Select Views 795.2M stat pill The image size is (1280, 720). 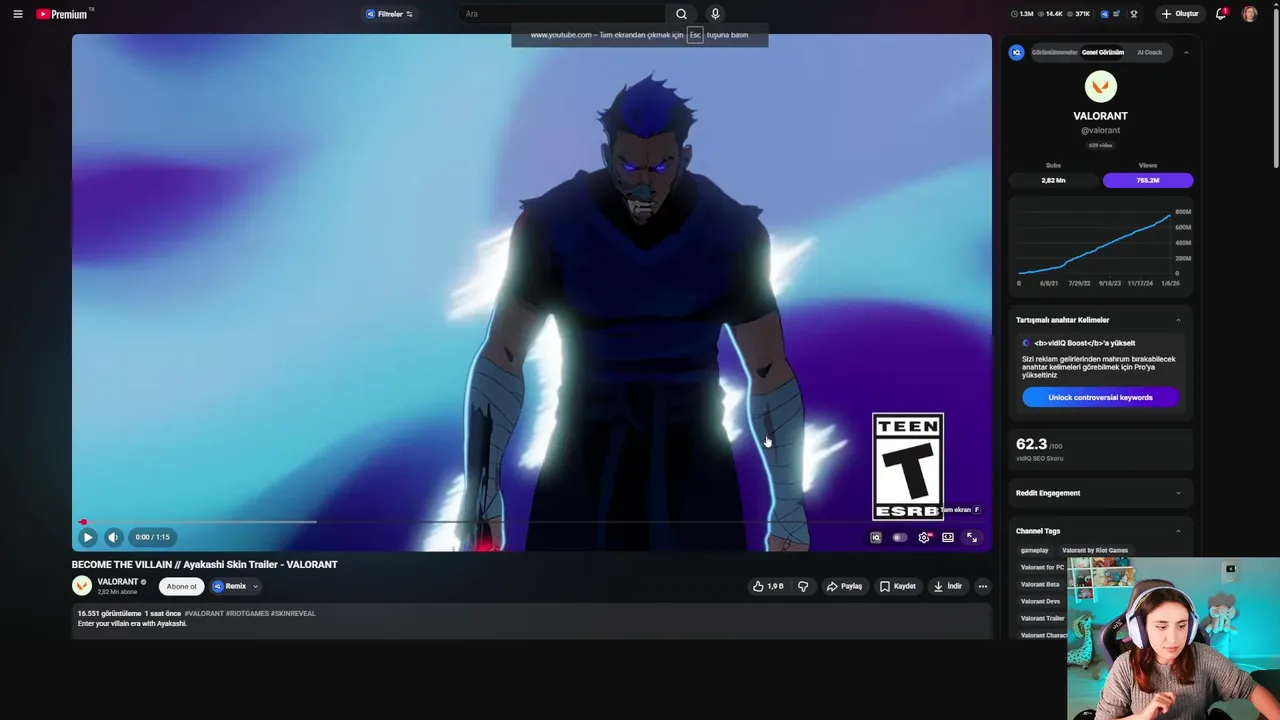(1148, 180)
